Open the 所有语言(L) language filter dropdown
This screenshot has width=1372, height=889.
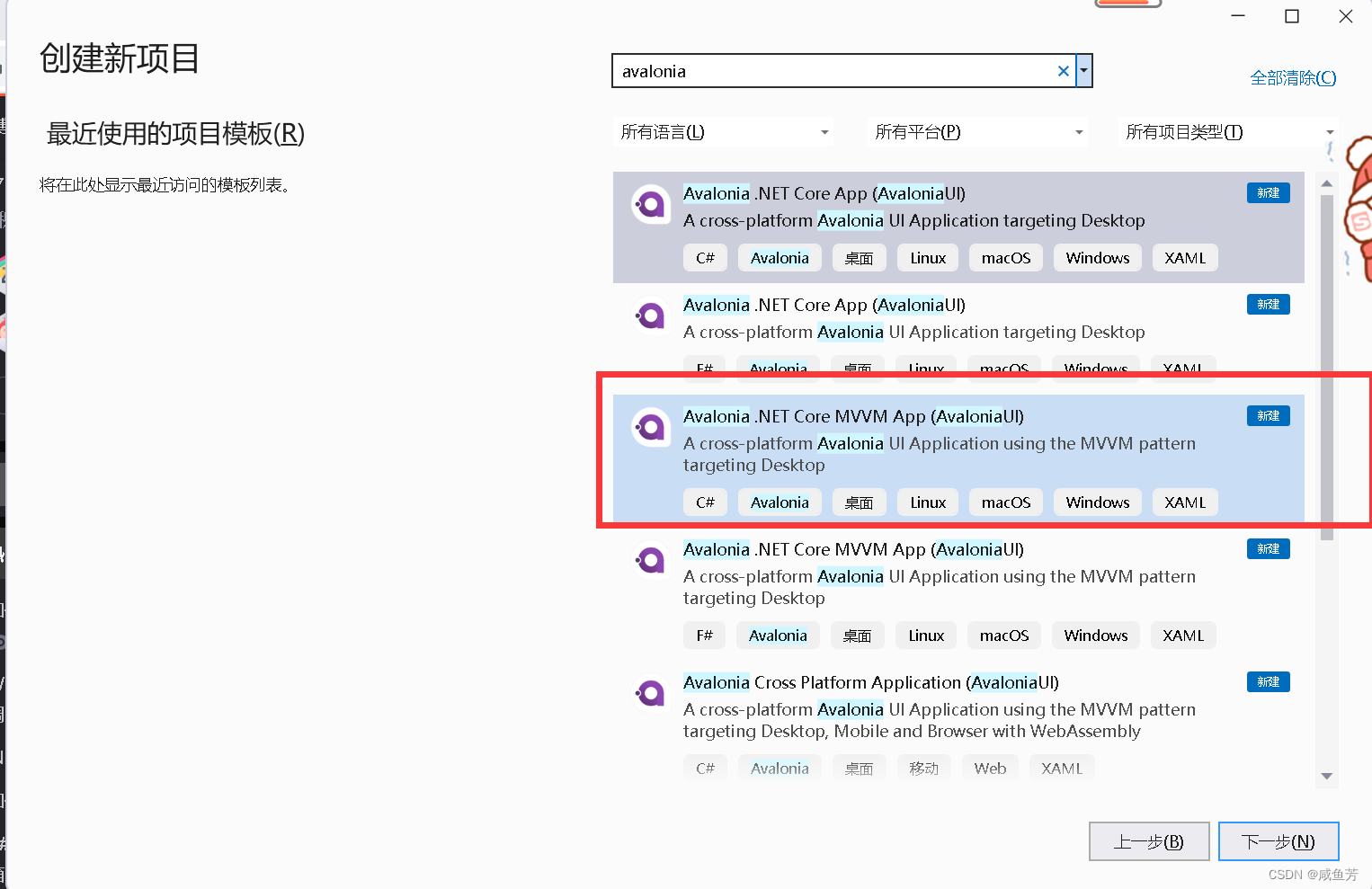point(724,132)
